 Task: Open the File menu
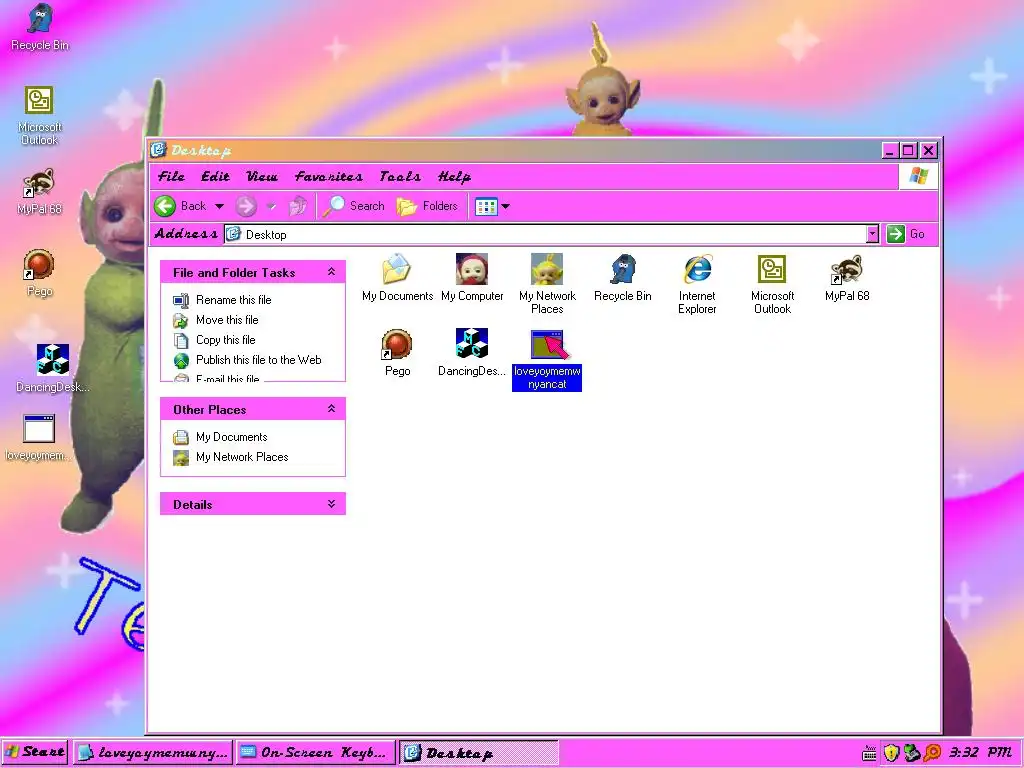tap(171, 176)
